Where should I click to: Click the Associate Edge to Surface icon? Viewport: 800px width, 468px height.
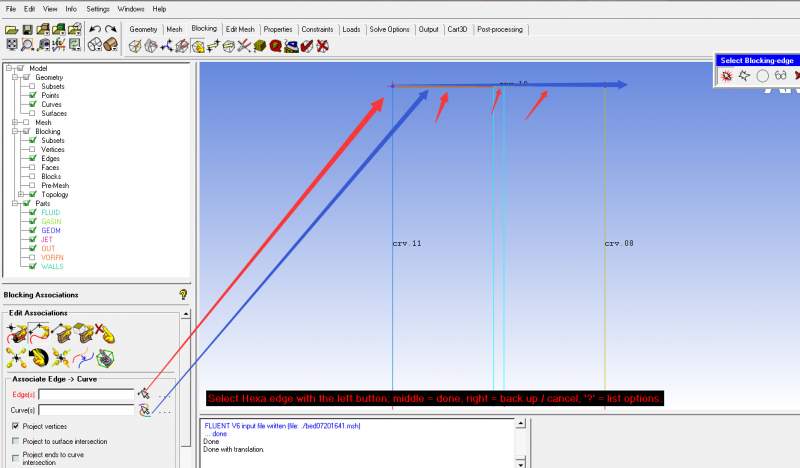(61, 334)
